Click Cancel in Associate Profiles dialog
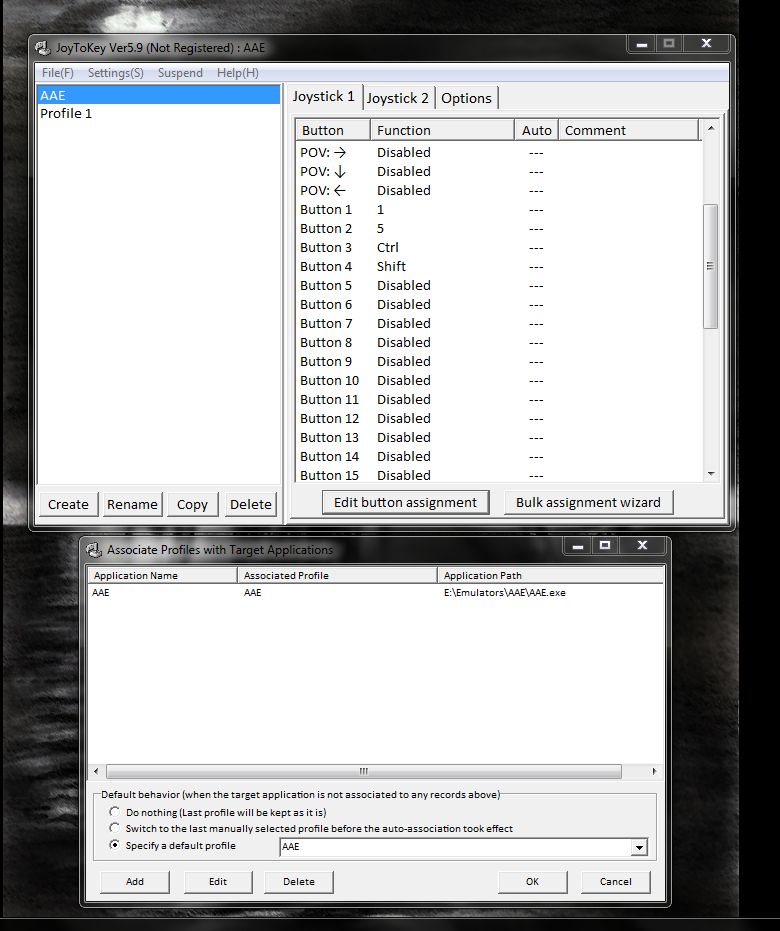The width and height of the screenshot is (780, 931). [x=616, y=882]
